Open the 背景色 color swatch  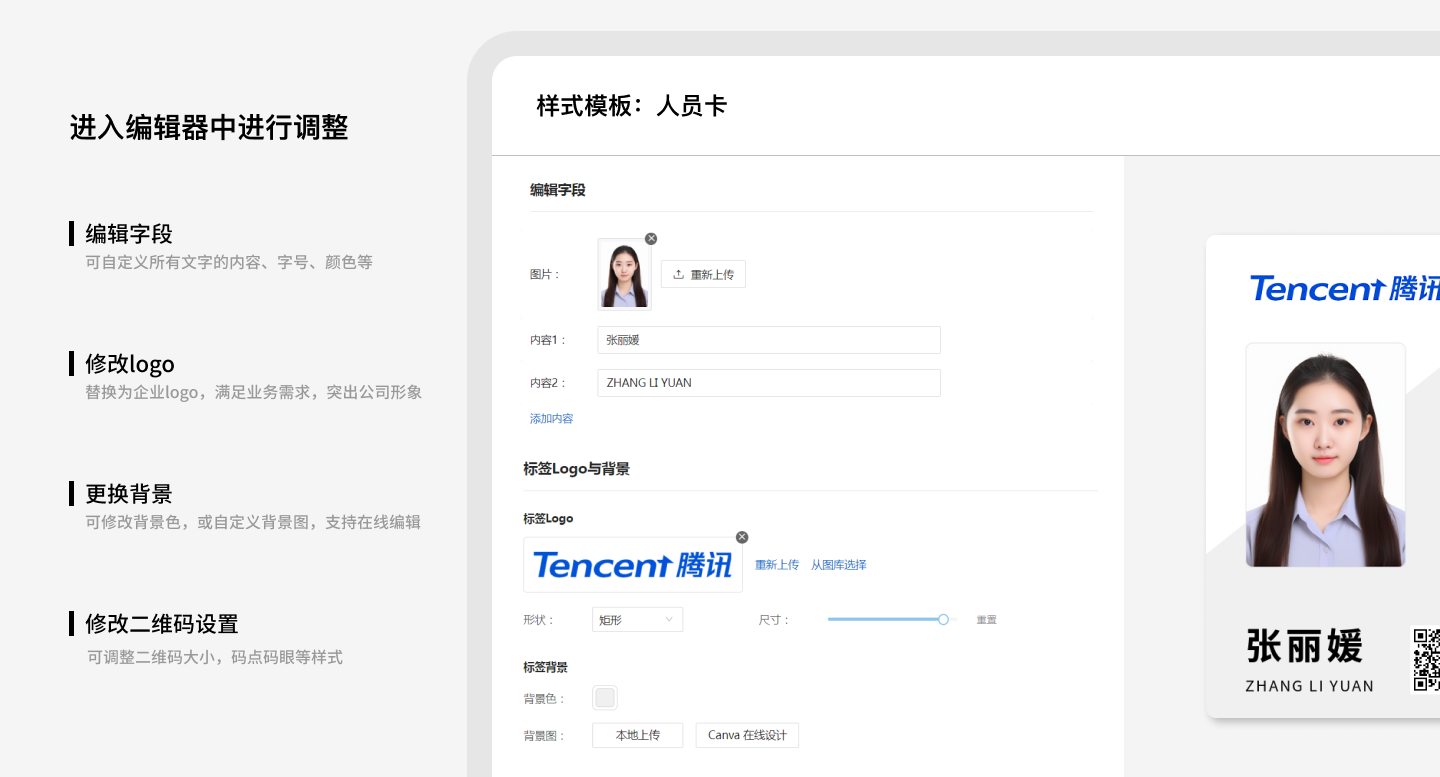(605, 698)
